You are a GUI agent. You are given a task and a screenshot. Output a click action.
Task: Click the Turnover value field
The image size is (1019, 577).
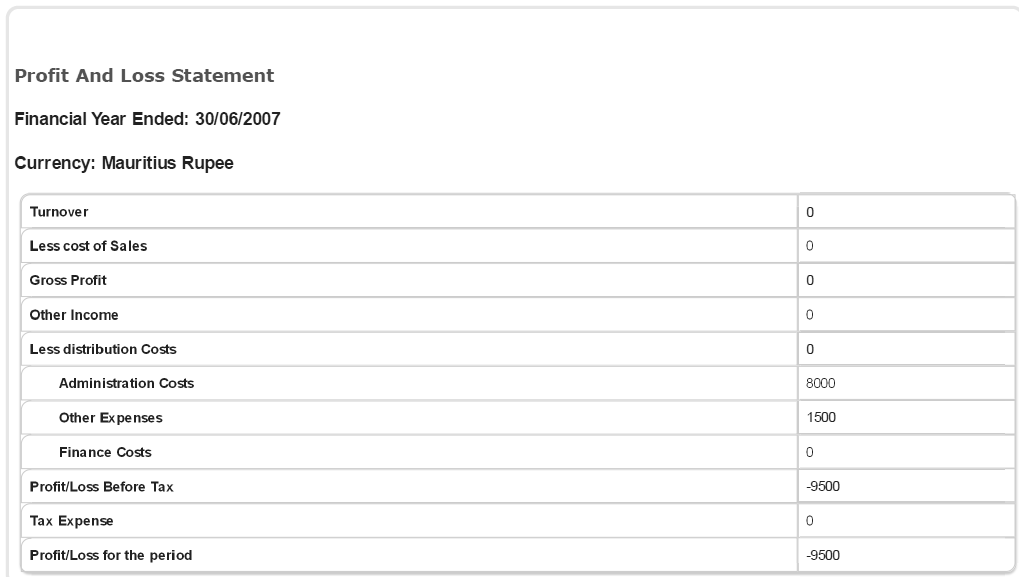(x=906, y=212)
